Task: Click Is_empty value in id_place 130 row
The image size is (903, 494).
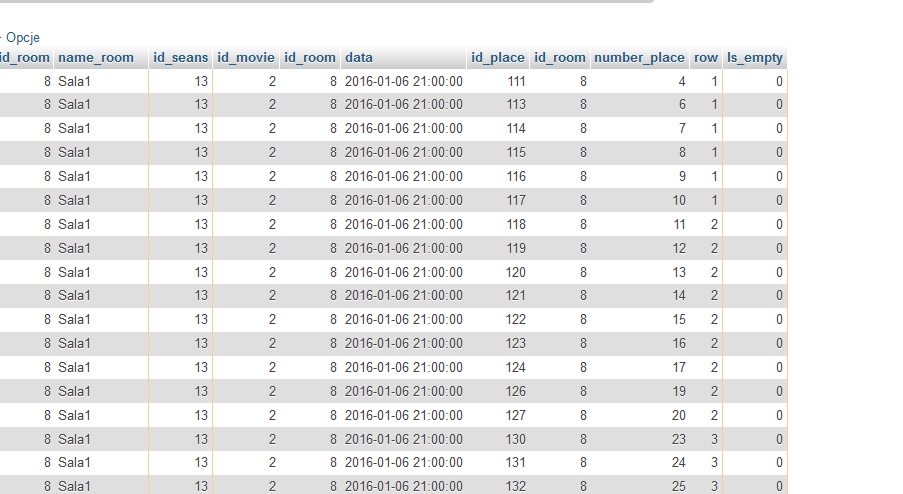Action: coord(779,439)
